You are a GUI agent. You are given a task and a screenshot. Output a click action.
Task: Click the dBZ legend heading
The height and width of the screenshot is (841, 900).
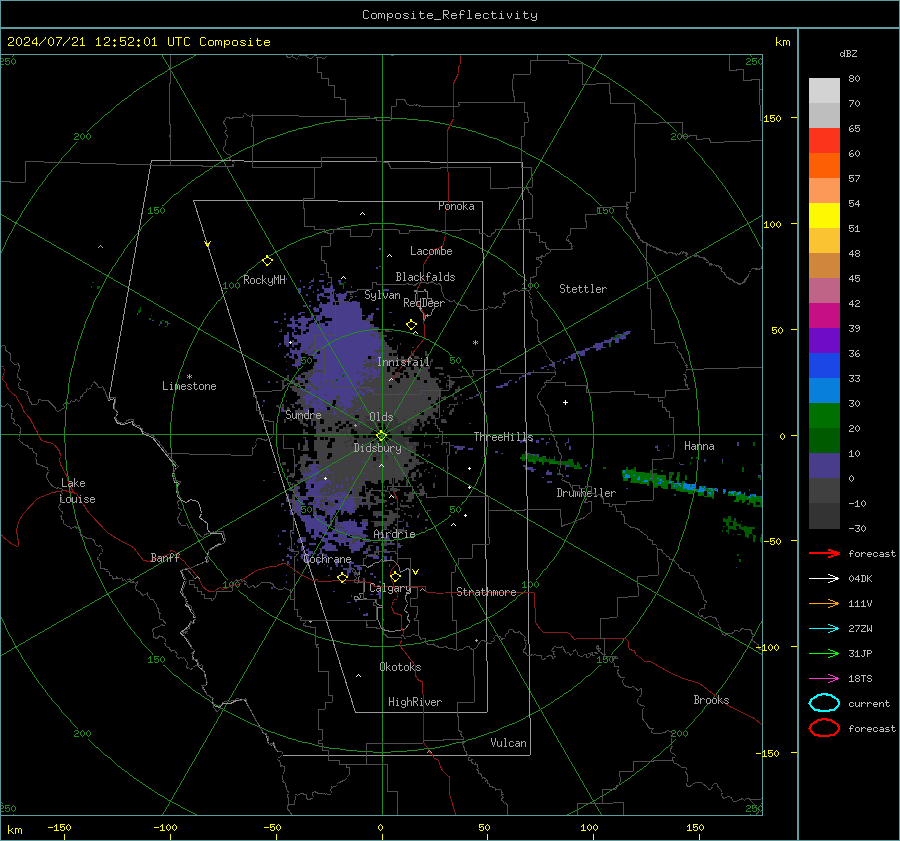pyautogui.click(x=848, y=54)
